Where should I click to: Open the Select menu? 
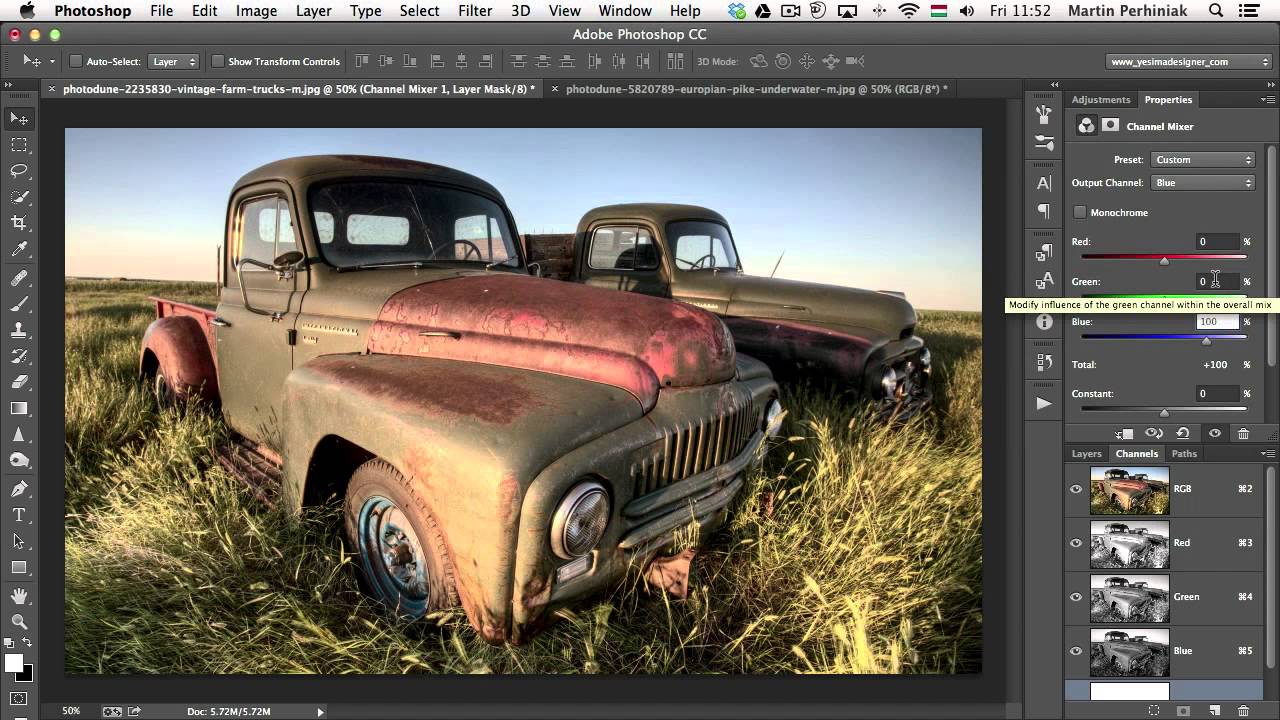pyautogui.click(x=419, y=11)
